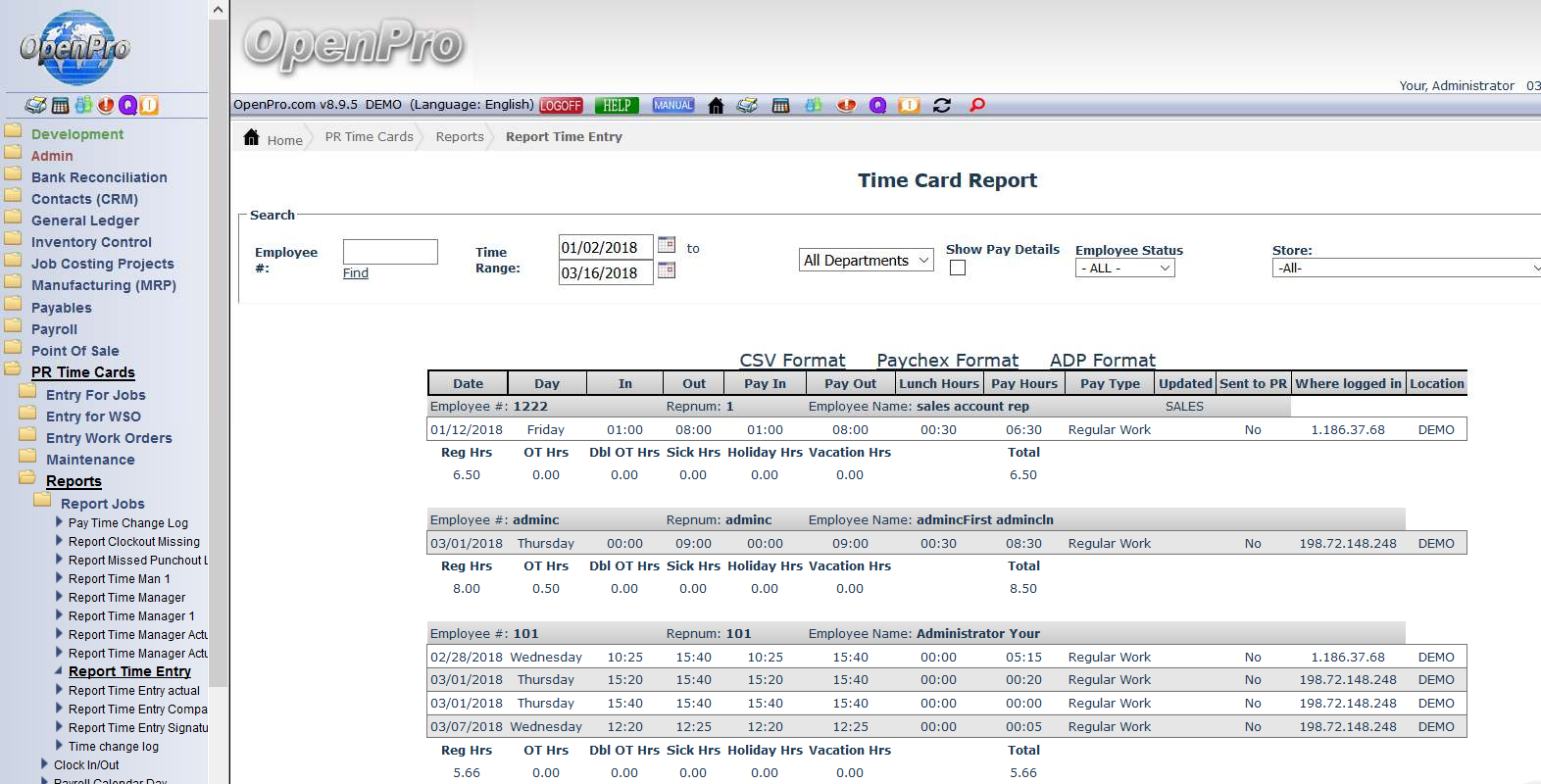
Task: Open the Store dropdown
Action: tap(1407, 269)
